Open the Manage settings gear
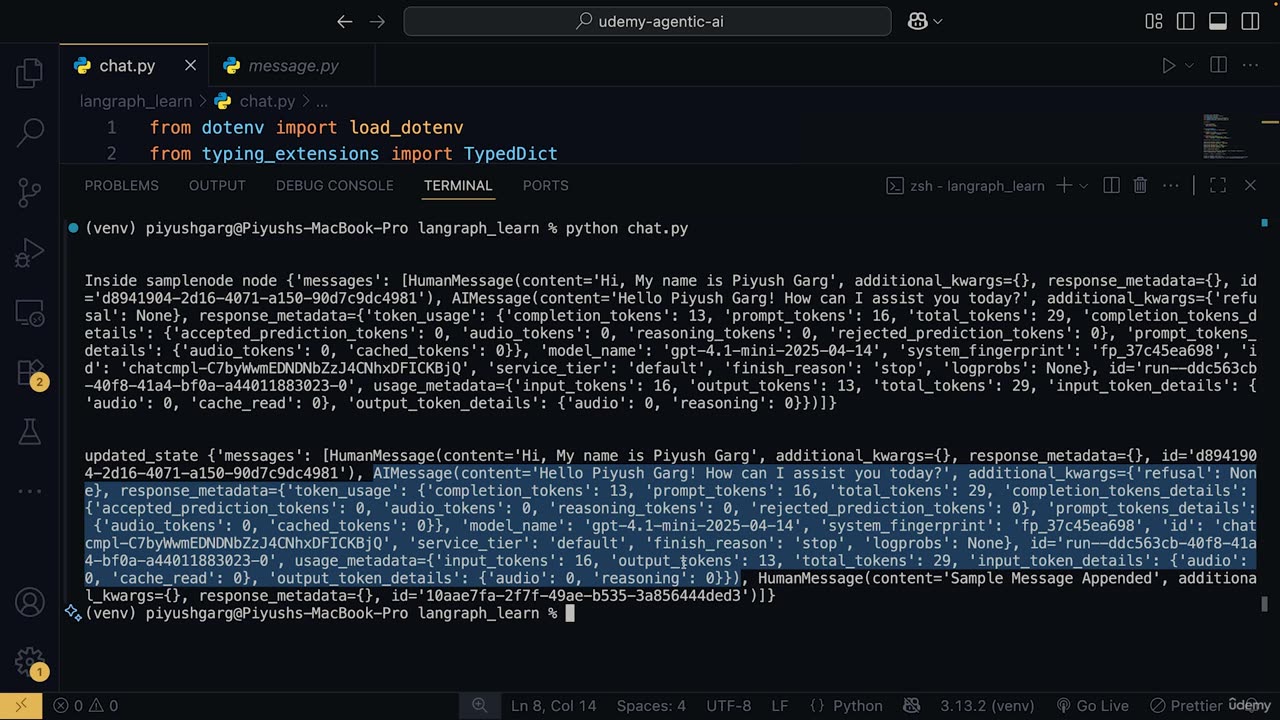The width and height of the screenshot is (1280, 720). [x=29, y=662]
